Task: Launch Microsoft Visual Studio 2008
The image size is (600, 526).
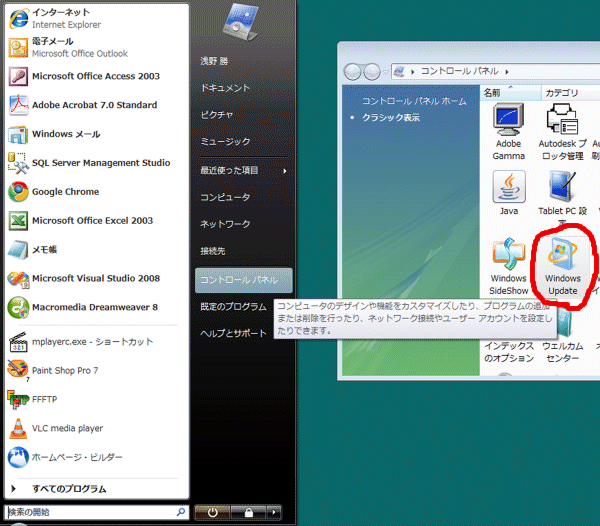Action: (x=97, y=278)
